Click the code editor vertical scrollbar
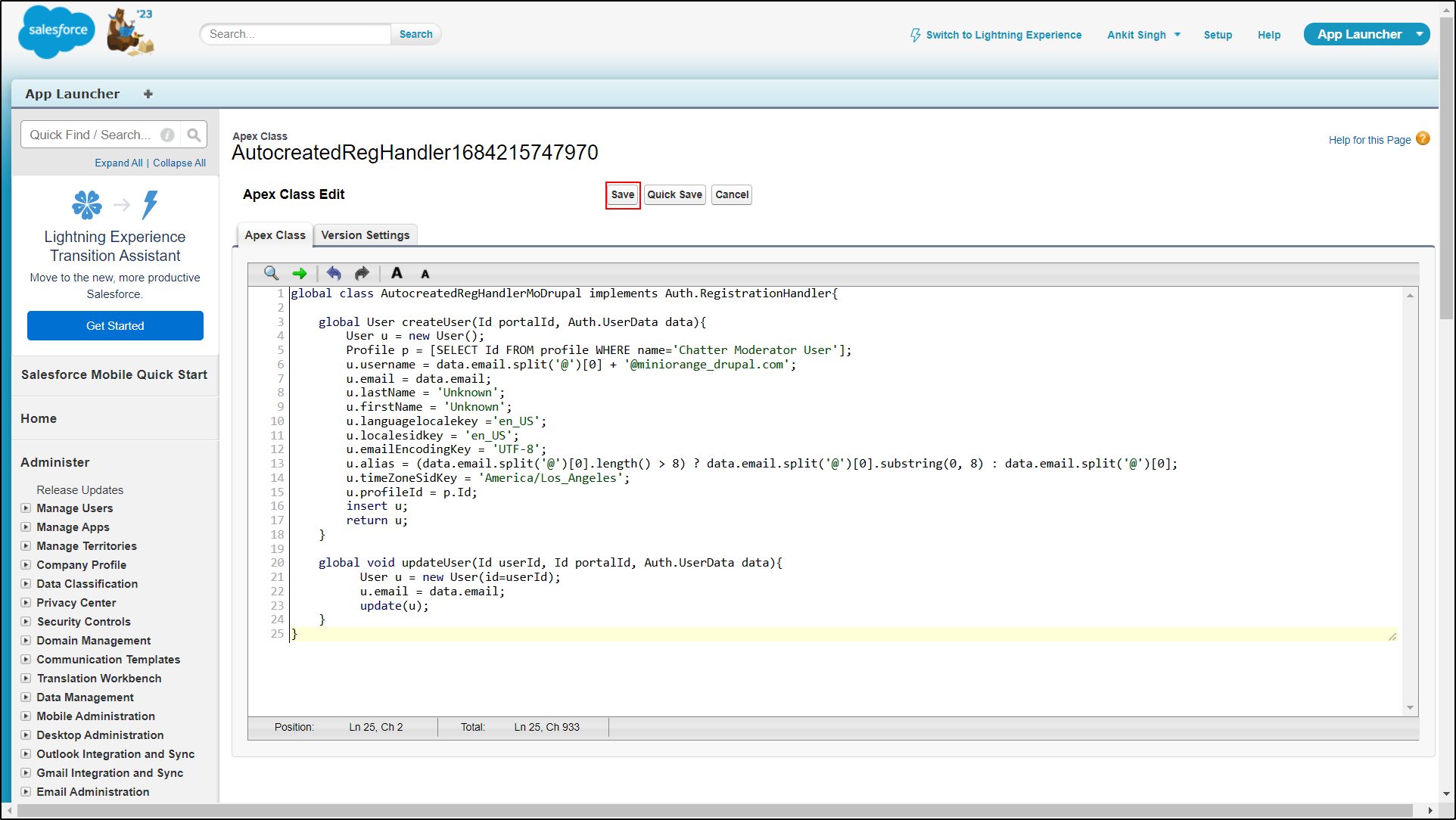 tap(1410, 499)
